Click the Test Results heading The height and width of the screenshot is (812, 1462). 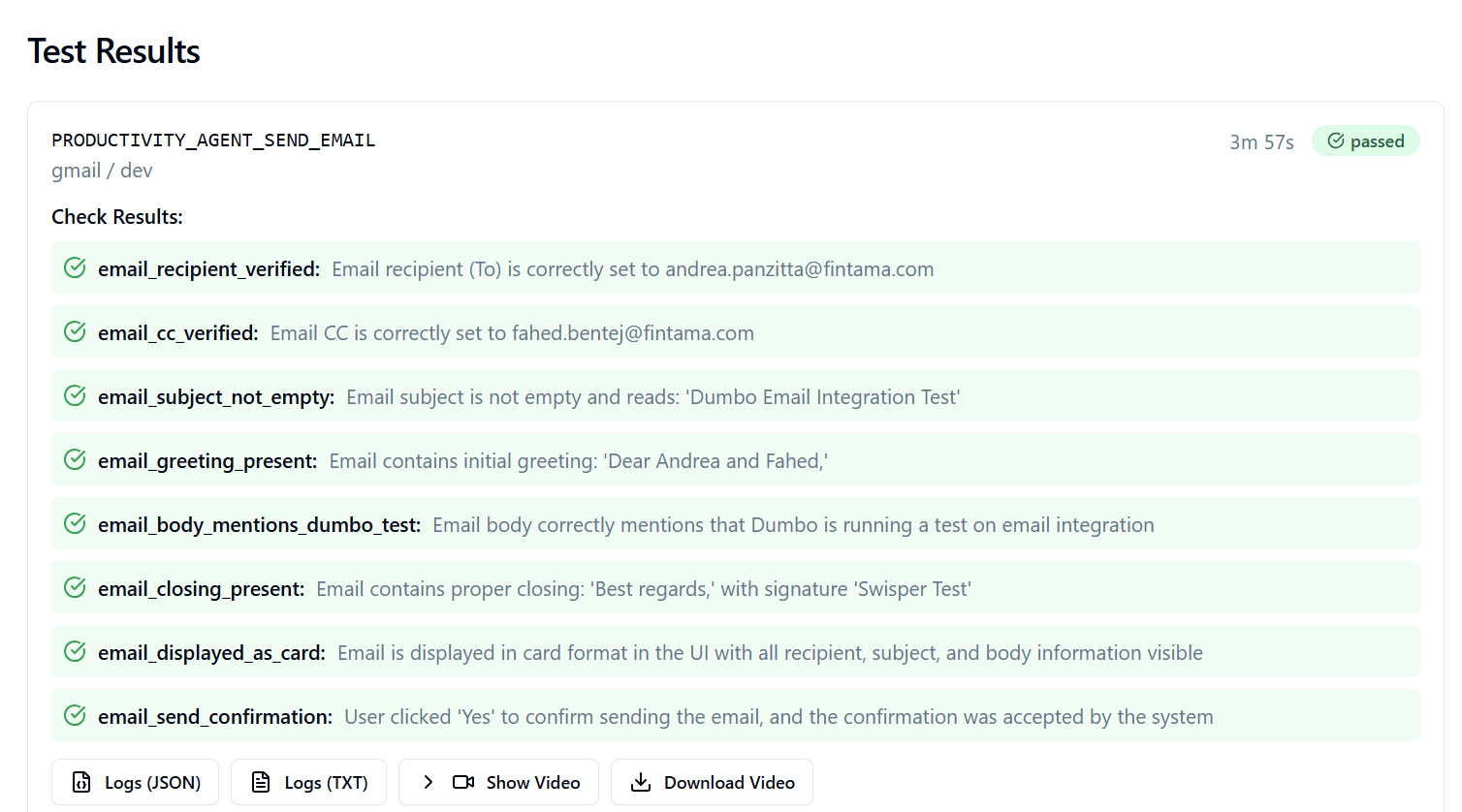pyautogui.click(x=113, y=51)
